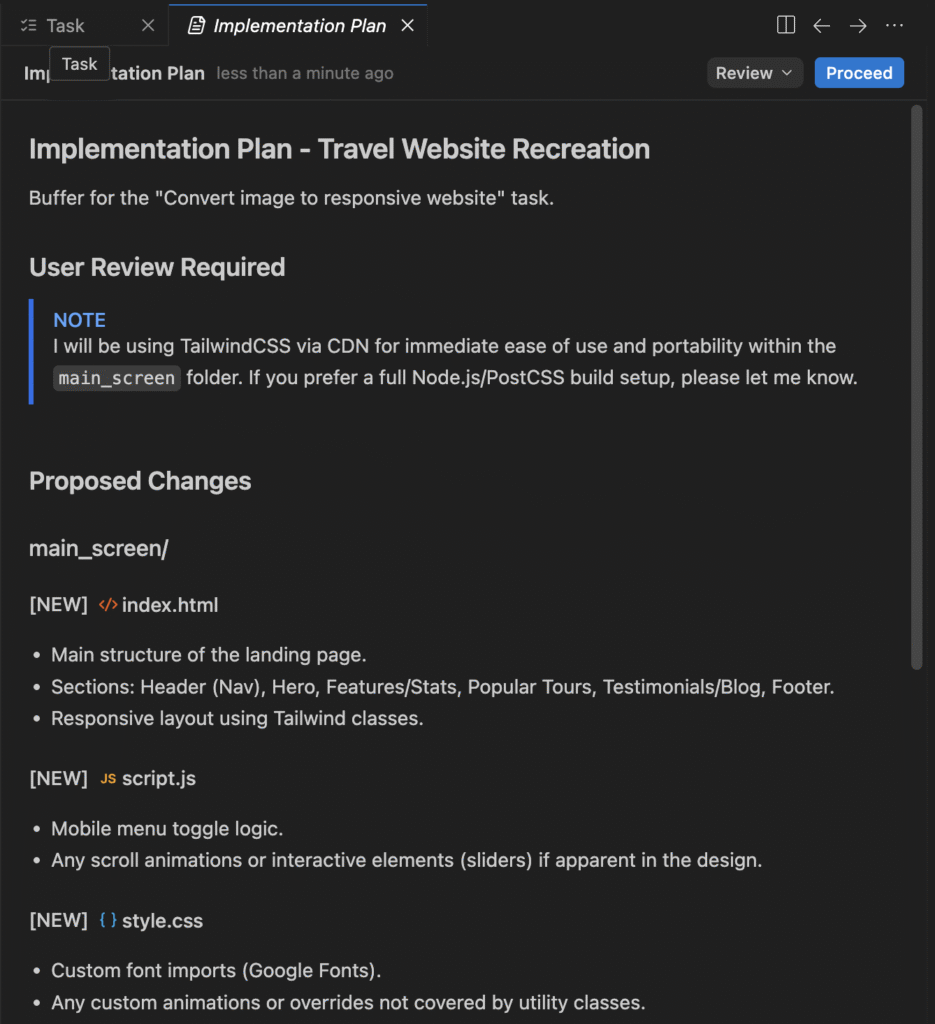Image resolution: width=935 pixels, height=1024 pixels.
Task: Click the document icon on the Implementation Plan tab
Action: pyautogui.click(x=197, y=26)
